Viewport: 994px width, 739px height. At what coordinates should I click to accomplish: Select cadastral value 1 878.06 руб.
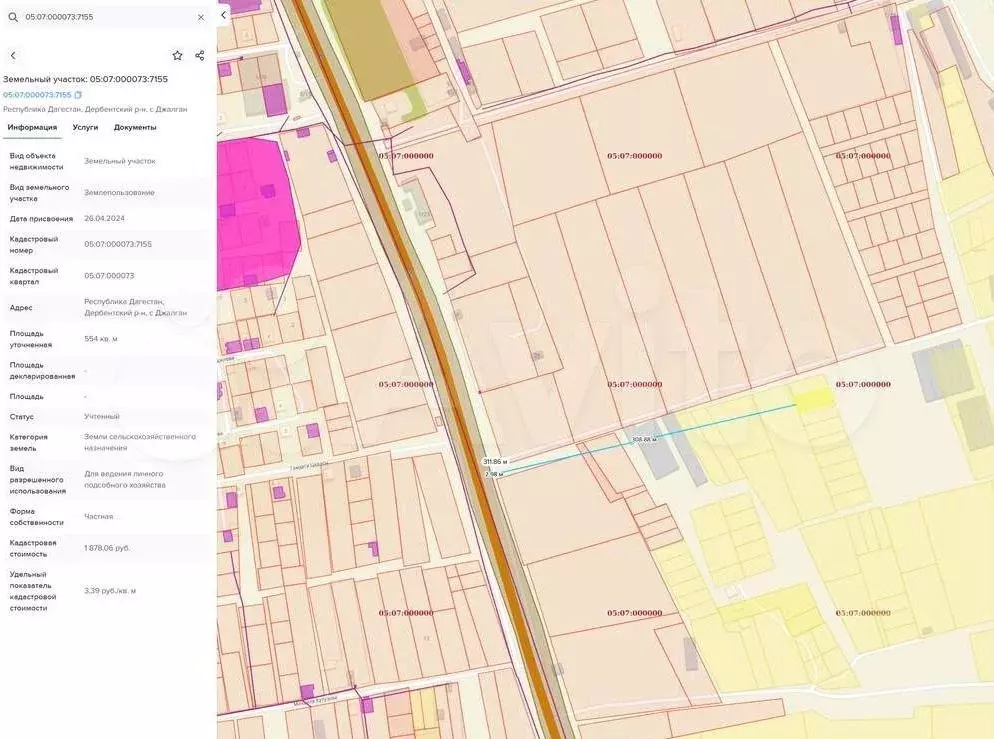click(106, 548)
